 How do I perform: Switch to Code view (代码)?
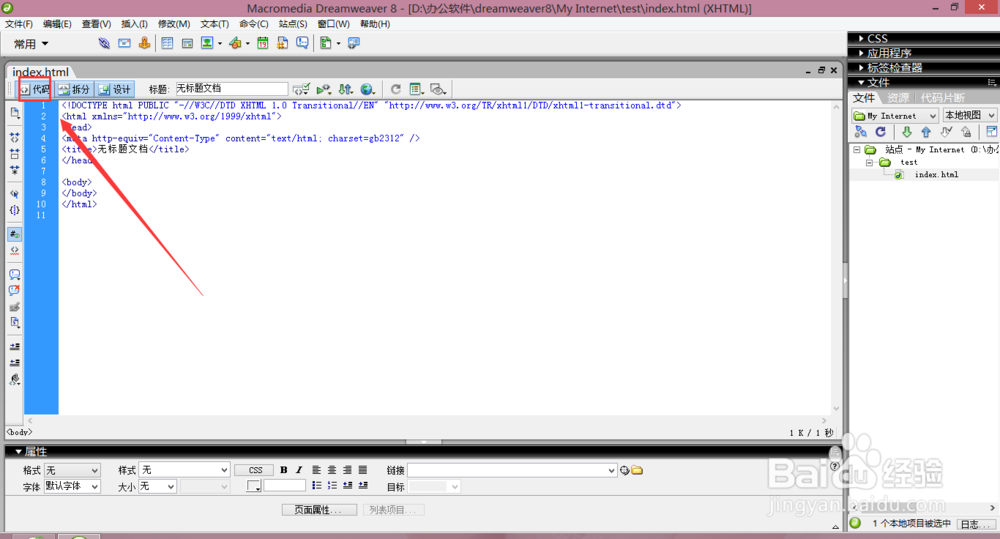pyautogui.click(x=34, y=89)
